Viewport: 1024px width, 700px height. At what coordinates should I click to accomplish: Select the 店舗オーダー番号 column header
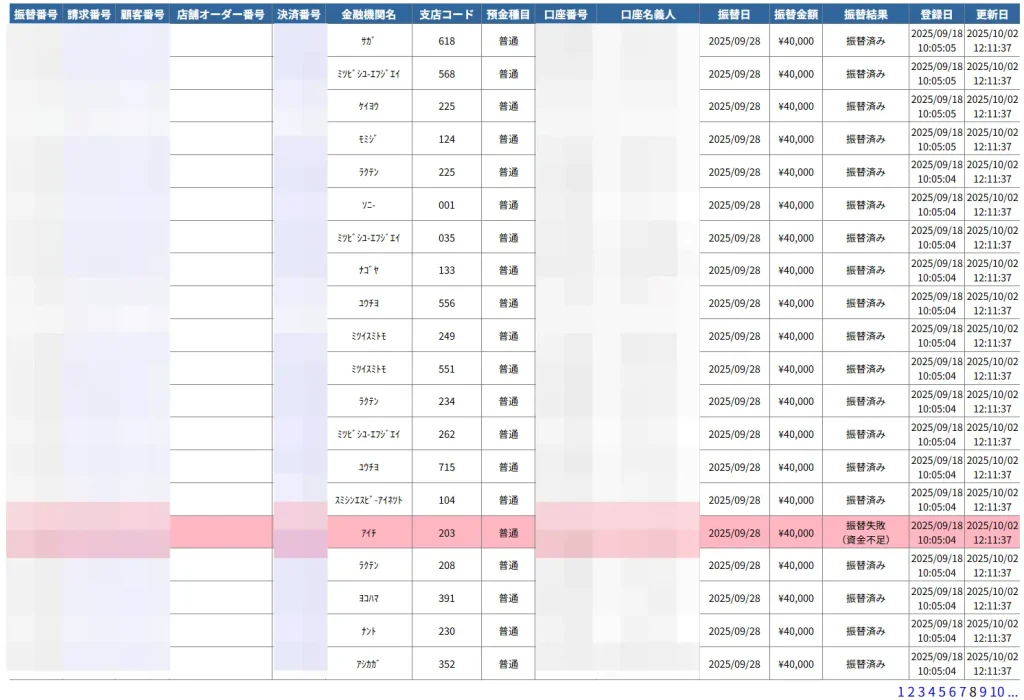coord(220,15)
